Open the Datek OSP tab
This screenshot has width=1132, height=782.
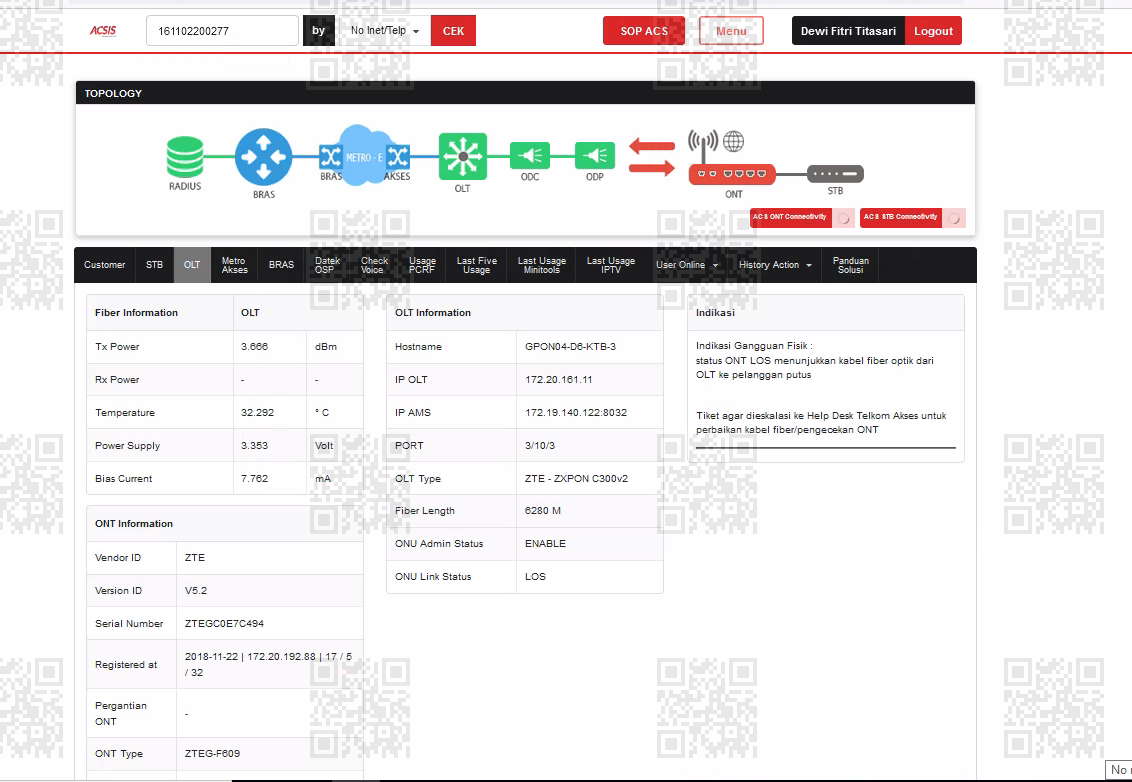[327, 265]
